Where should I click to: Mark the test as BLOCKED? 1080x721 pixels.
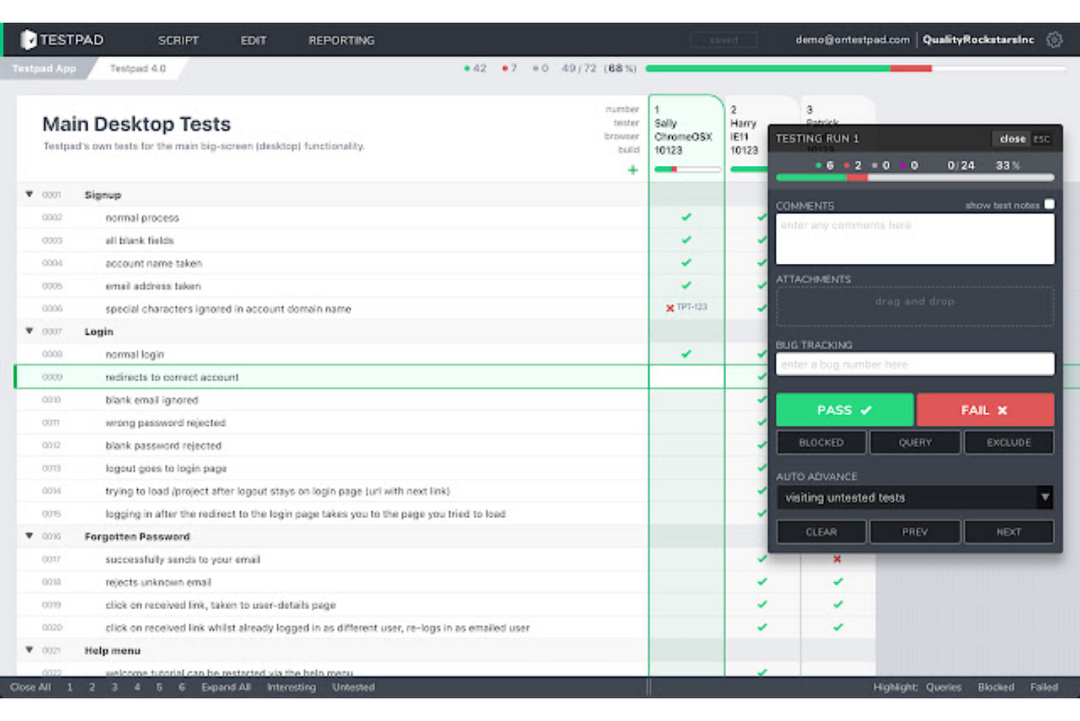821,442
